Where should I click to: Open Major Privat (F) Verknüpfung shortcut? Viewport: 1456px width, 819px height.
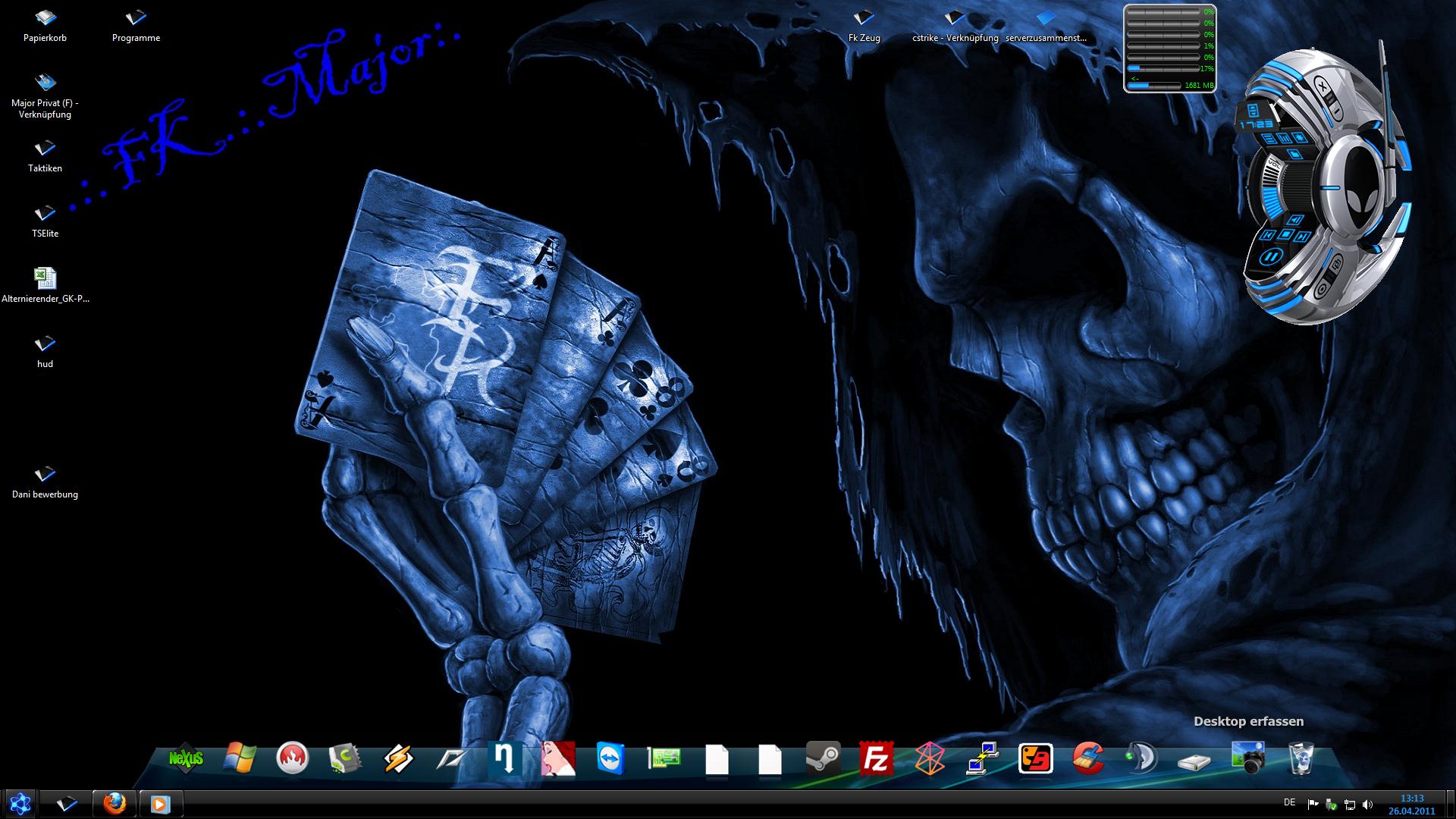click(45, 96)
